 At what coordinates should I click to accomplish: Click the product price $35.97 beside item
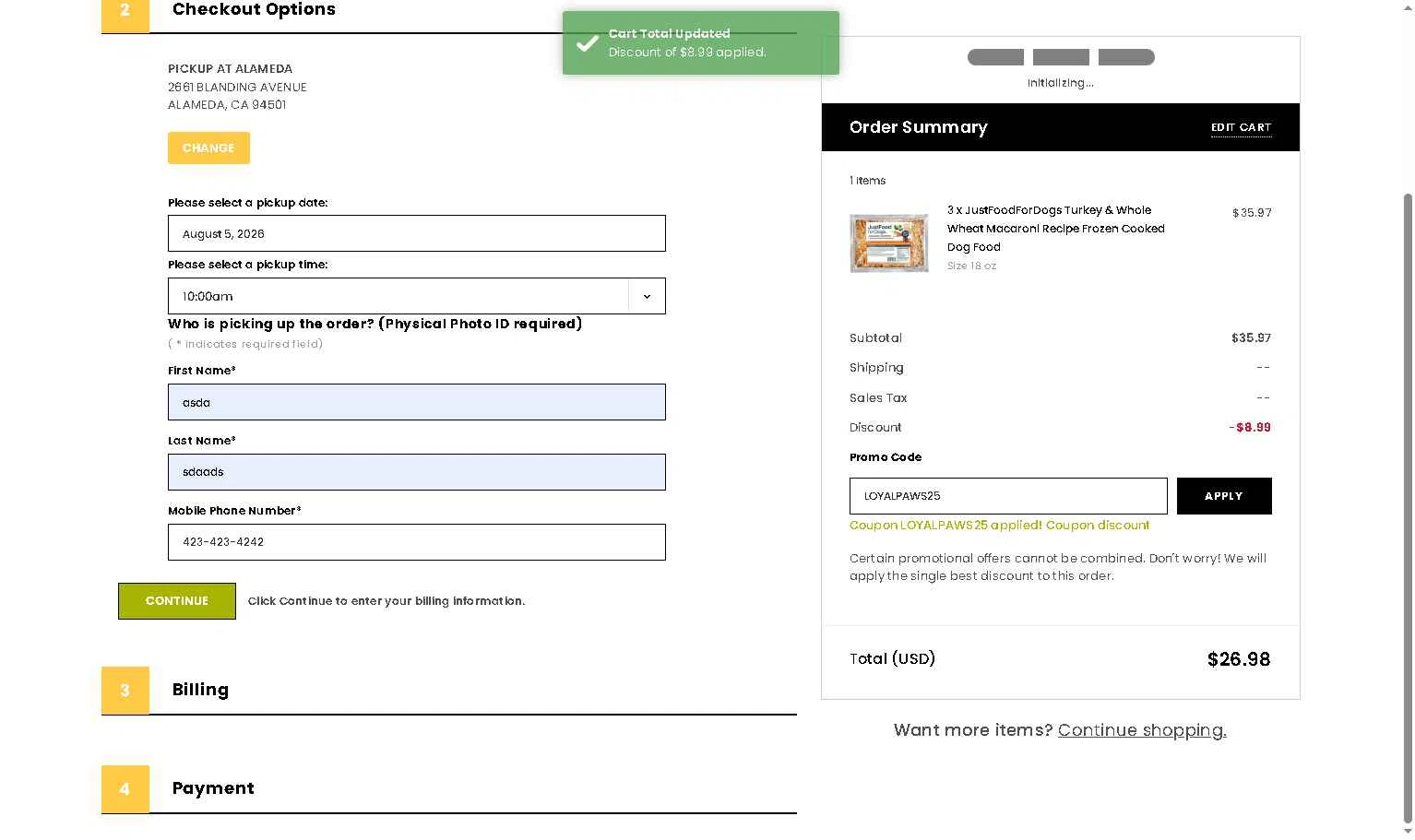1252,213
